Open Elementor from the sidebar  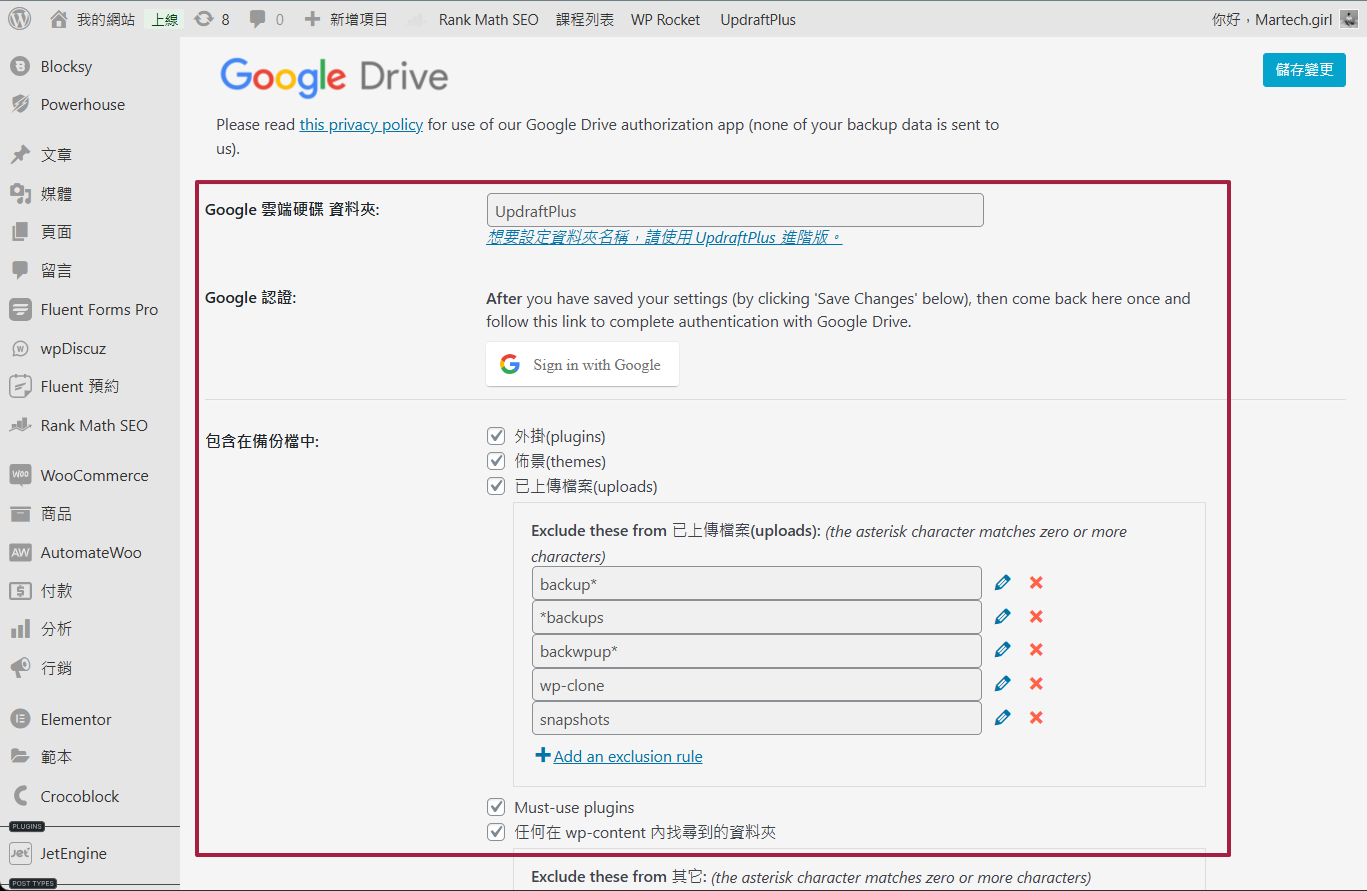[x=86, y=718]
